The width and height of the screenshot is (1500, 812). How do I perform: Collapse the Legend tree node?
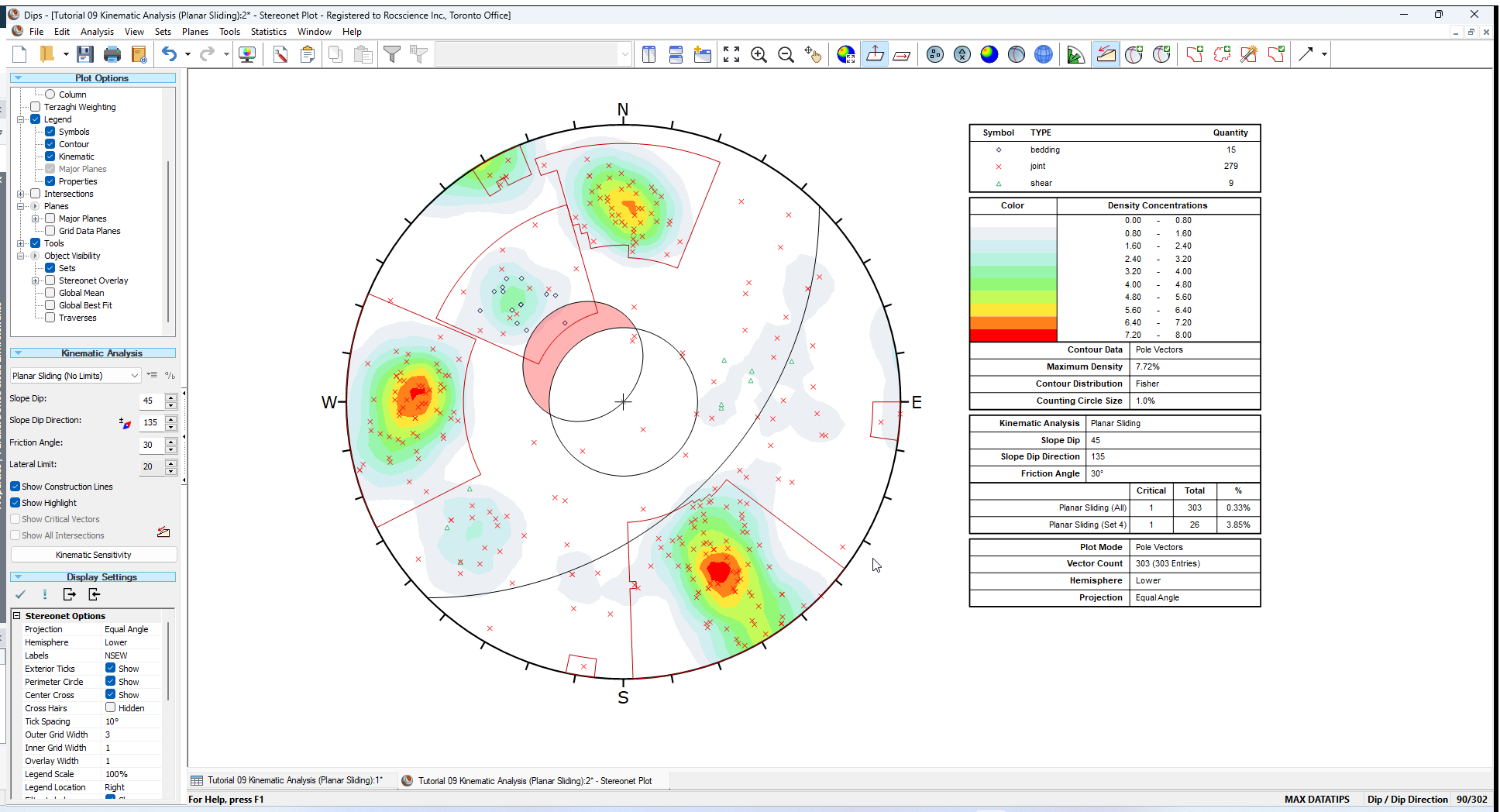click(21, 119)
